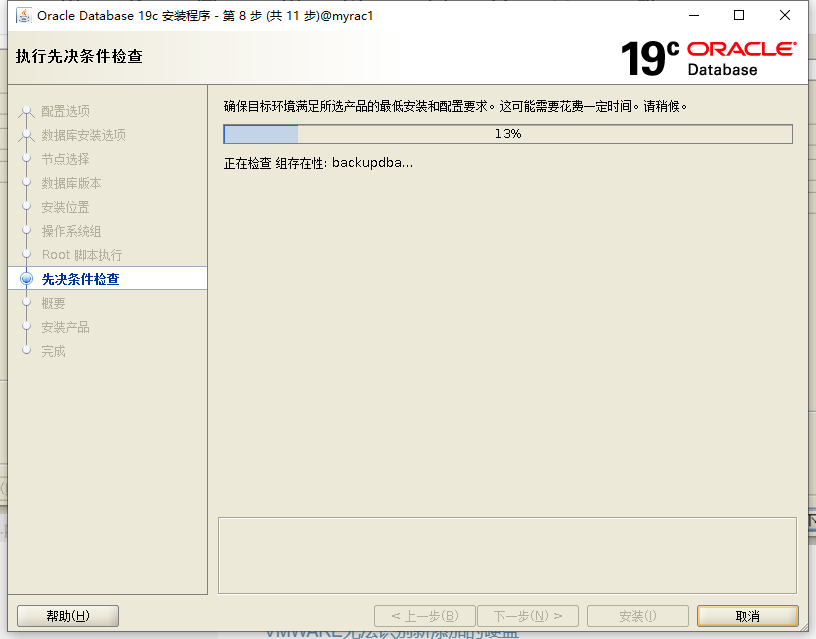The height and width of the screenshot is (639, 816).
Task: Select the 概要 step
Action: tap(54, 303)
